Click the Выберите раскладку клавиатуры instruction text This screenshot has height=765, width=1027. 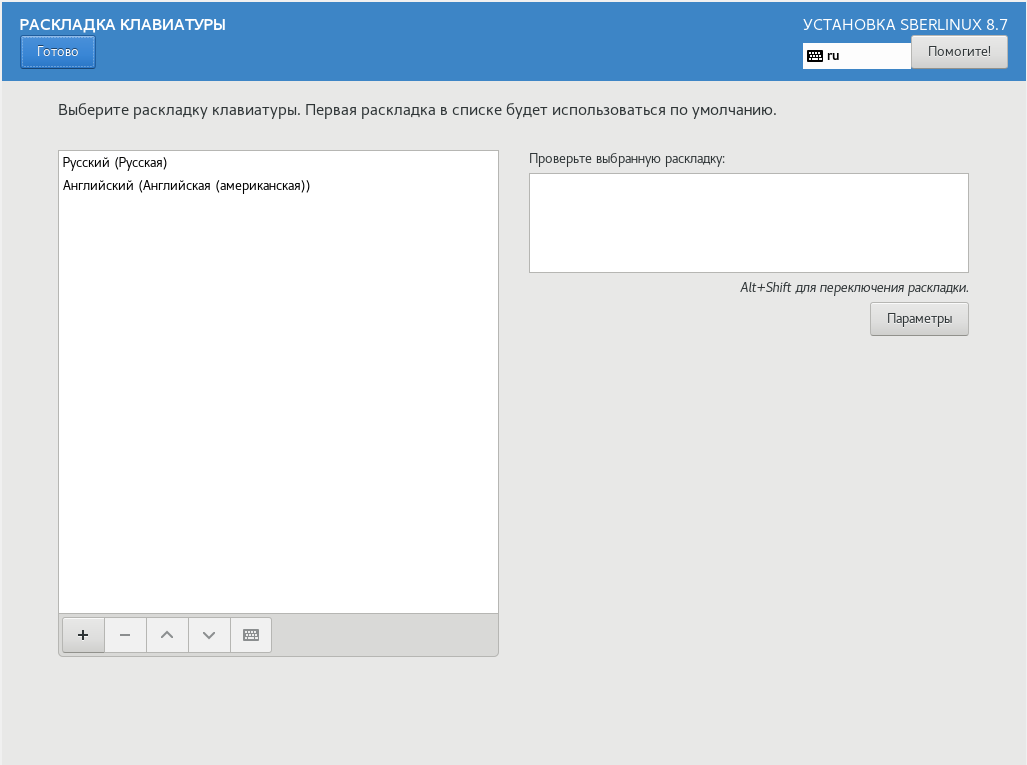[417, 110]
